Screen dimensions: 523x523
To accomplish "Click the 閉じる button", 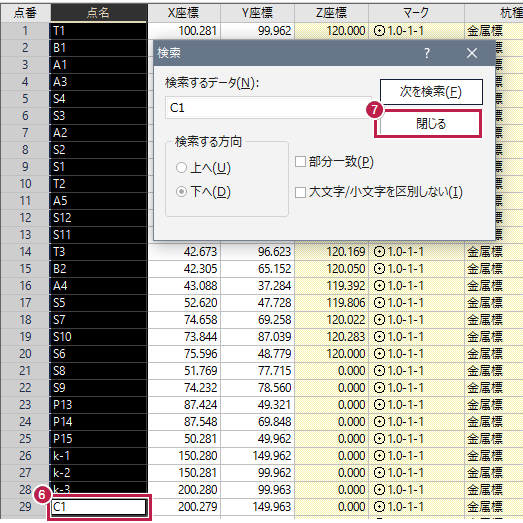I will 431,124.
